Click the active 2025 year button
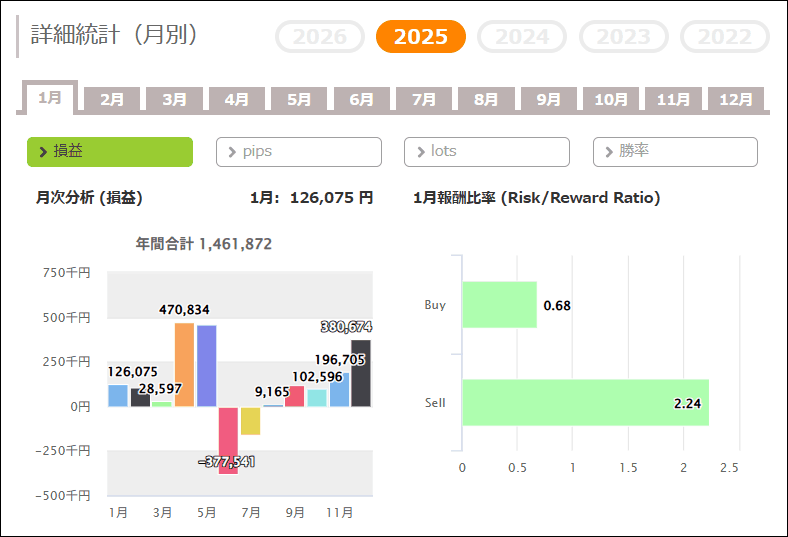 click(421, 37)
